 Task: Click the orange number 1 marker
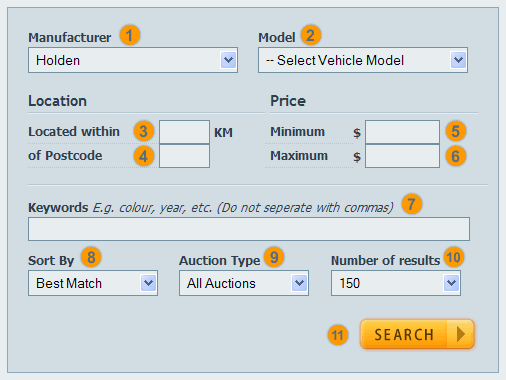(130, 35)
